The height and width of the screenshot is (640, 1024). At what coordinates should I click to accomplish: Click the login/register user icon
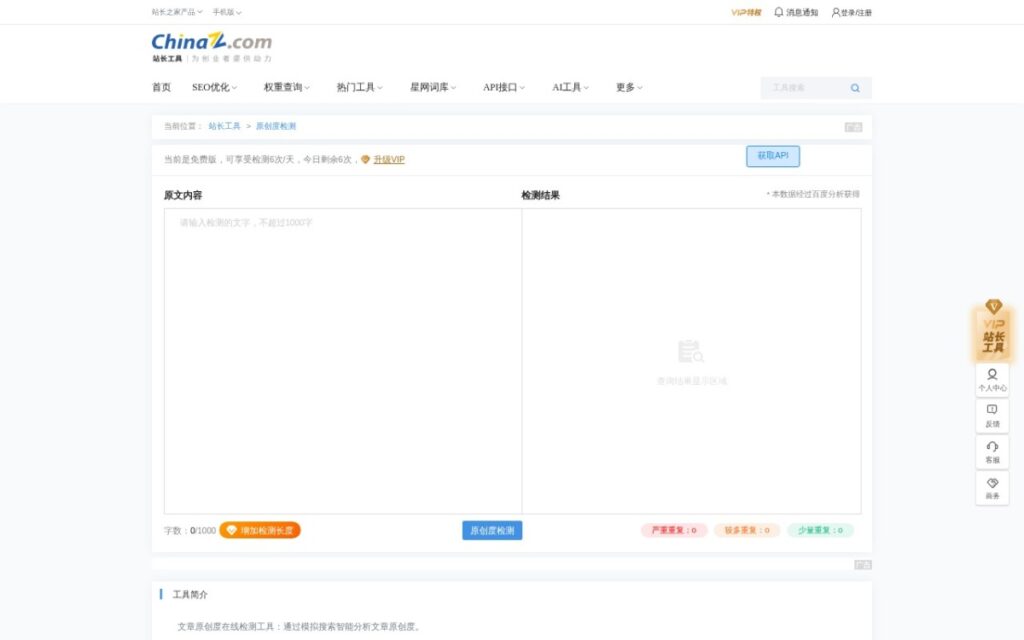pos(835,12)
